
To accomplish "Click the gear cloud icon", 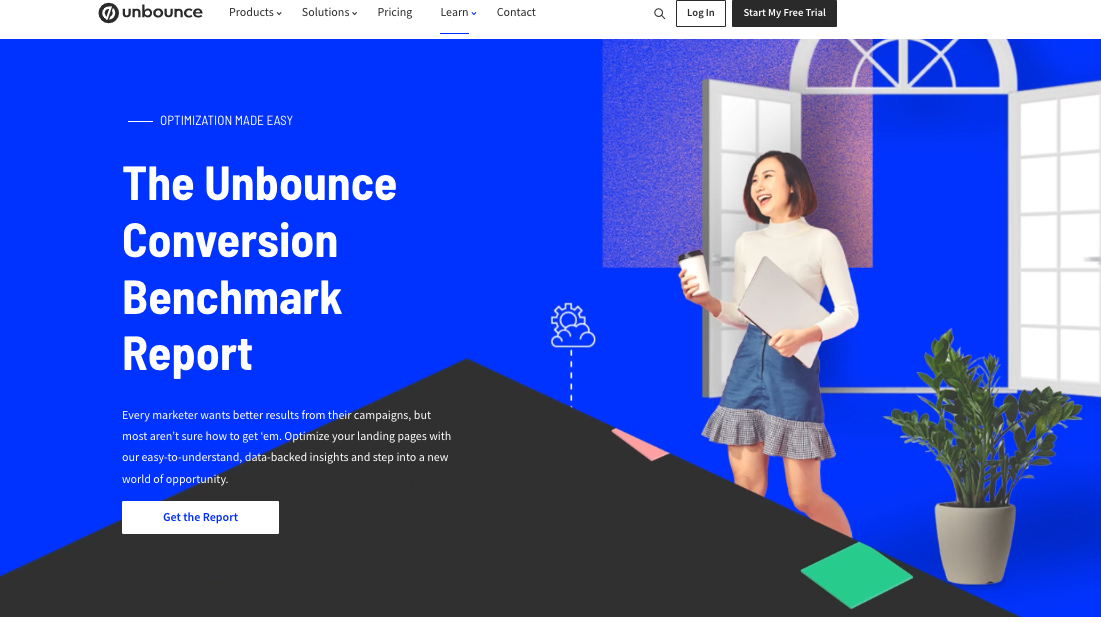I will click(572, 325).
